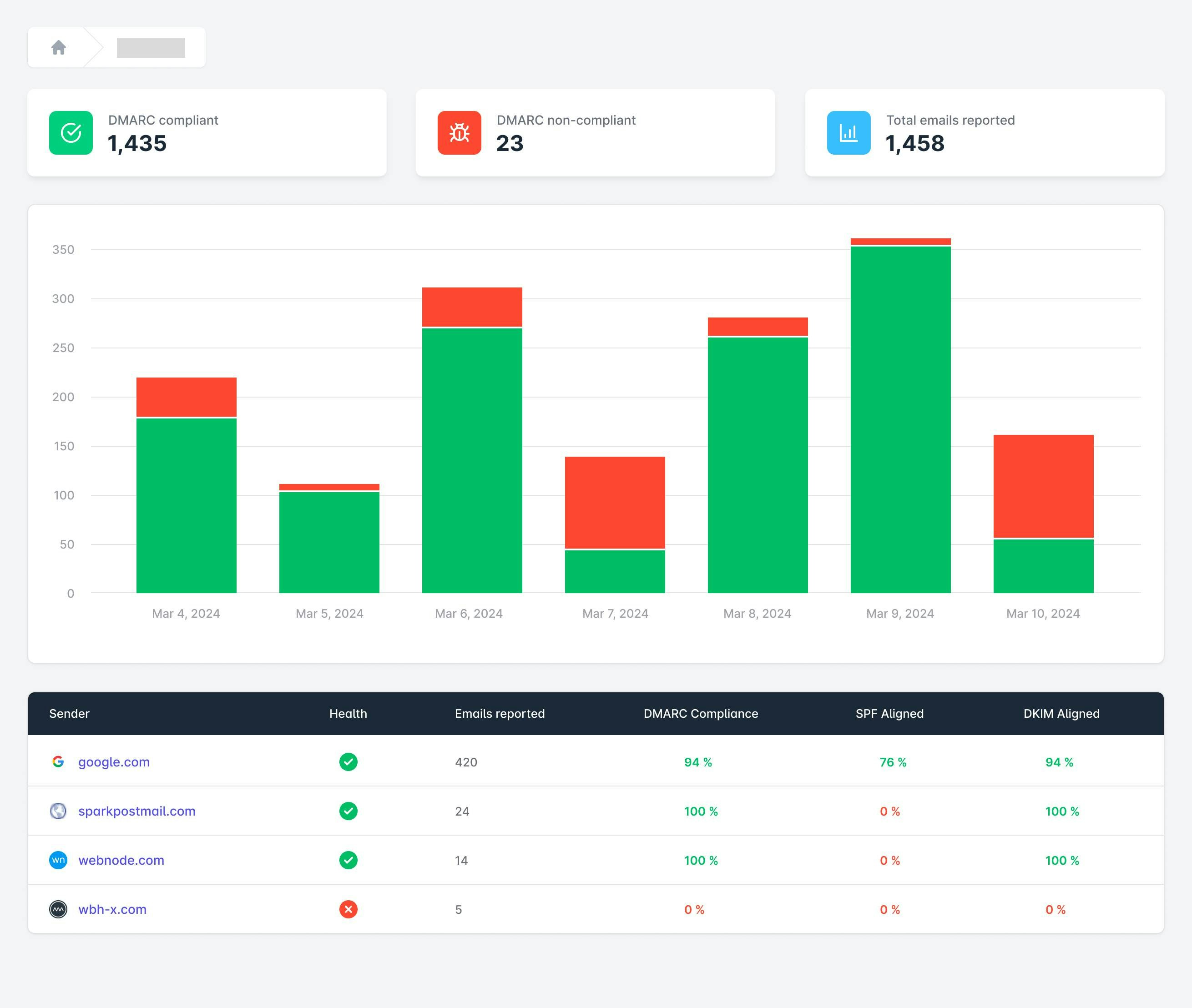Open the sparkpostmail.com sender link
This screenshot has width=1192, height=1008.
pyautogui.click(x=136, y=811)
